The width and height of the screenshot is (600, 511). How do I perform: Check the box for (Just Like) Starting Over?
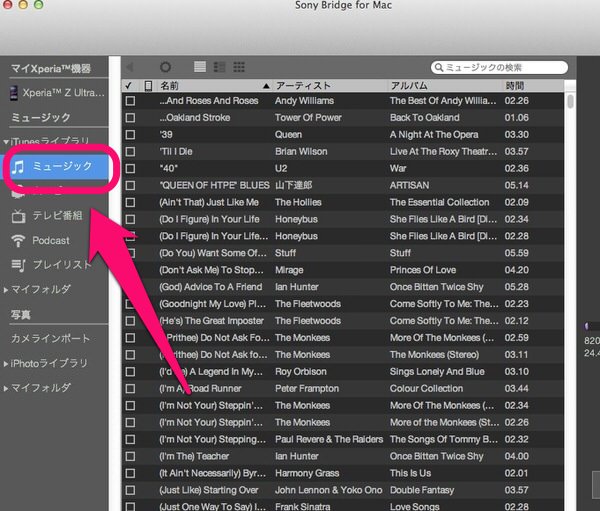pos(130,490)
